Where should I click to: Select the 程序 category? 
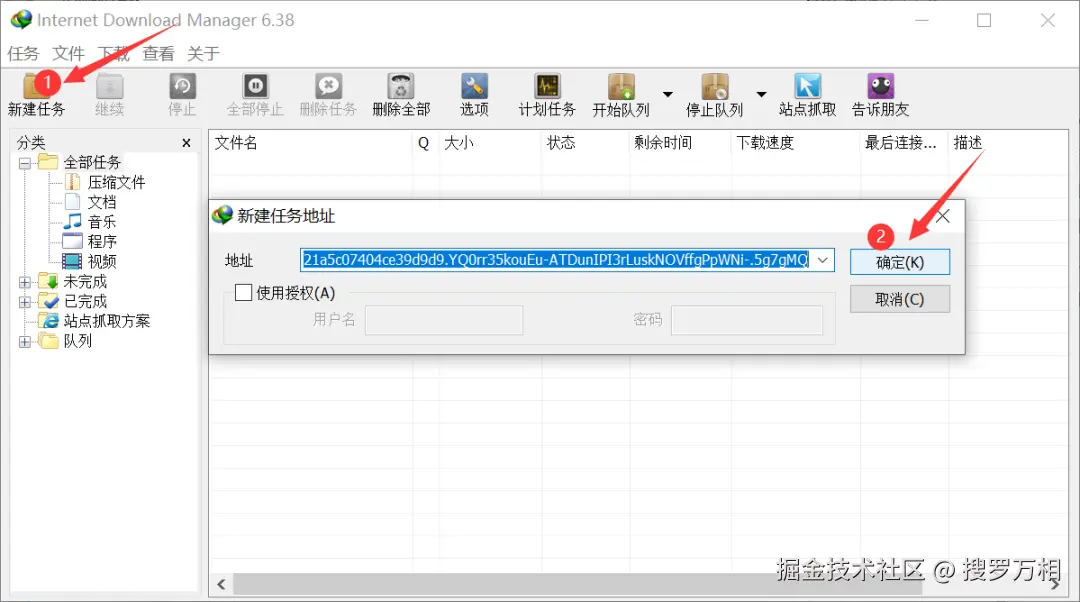(x=102, y=242)
